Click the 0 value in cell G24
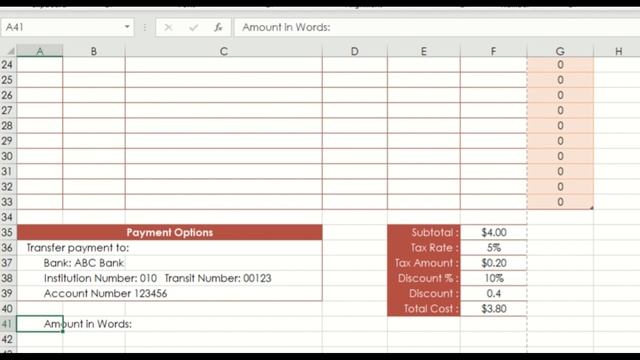 pyautogui.click(x=560, y=64)
